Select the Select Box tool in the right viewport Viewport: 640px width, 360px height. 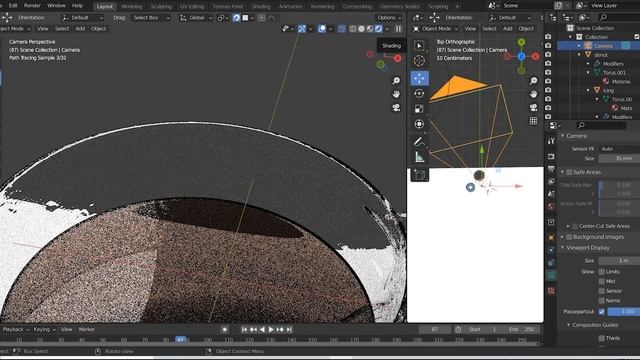(x=419, y=45)
